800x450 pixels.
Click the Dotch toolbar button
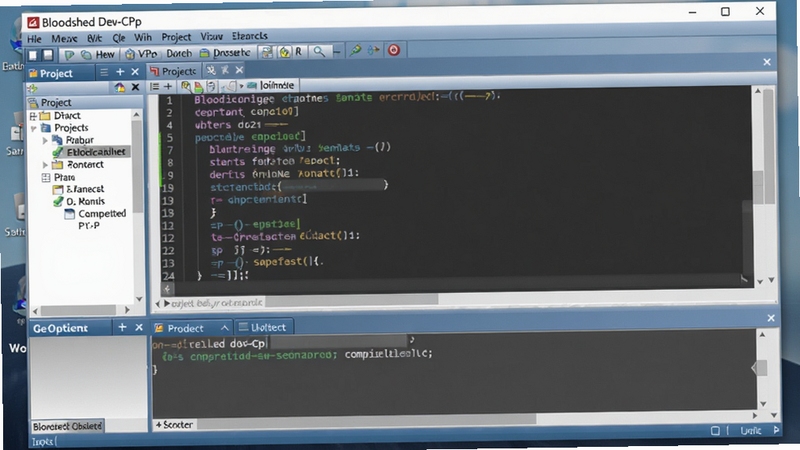(x=179, y=53)
